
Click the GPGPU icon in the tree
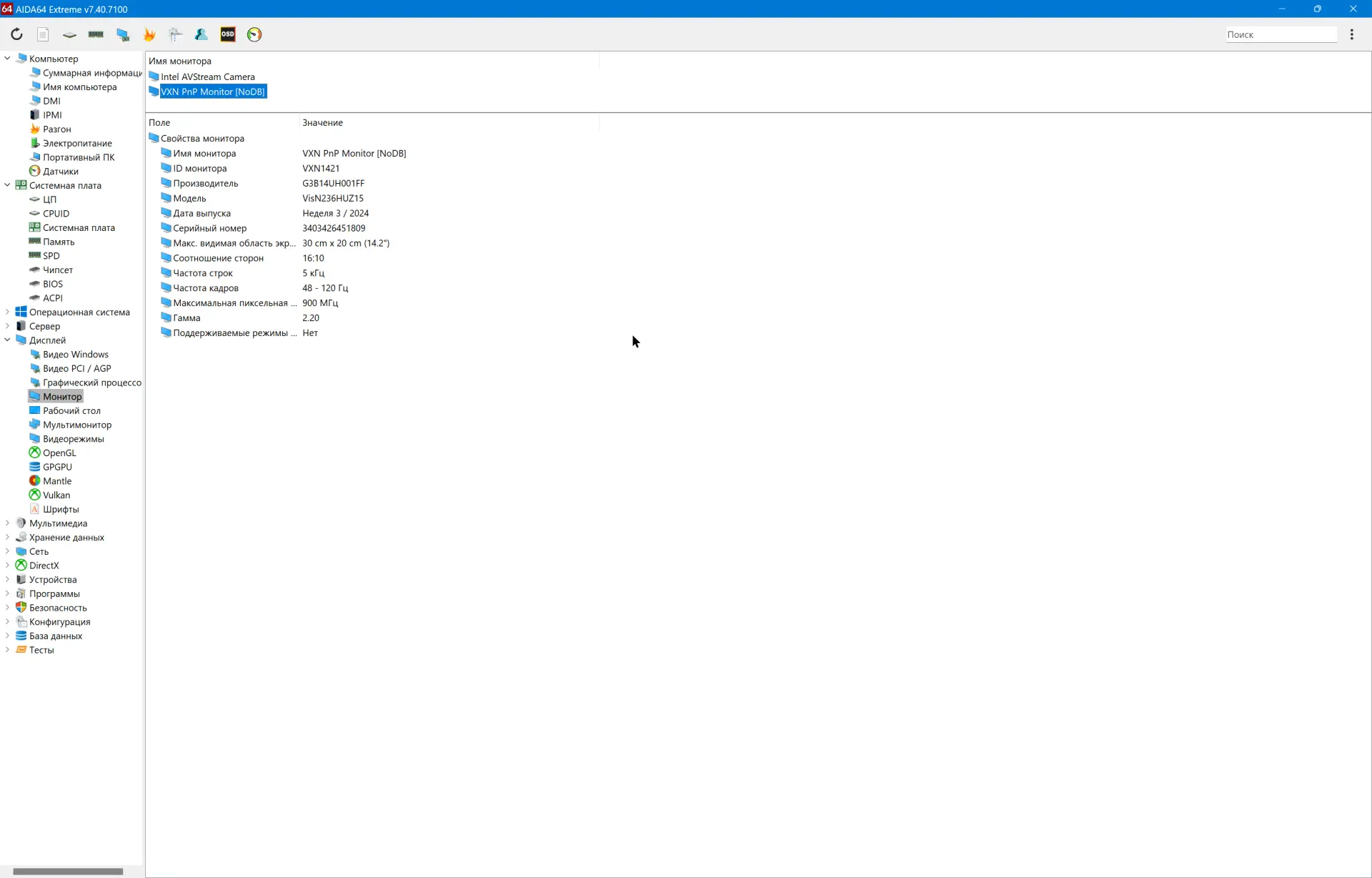point(34,467)
